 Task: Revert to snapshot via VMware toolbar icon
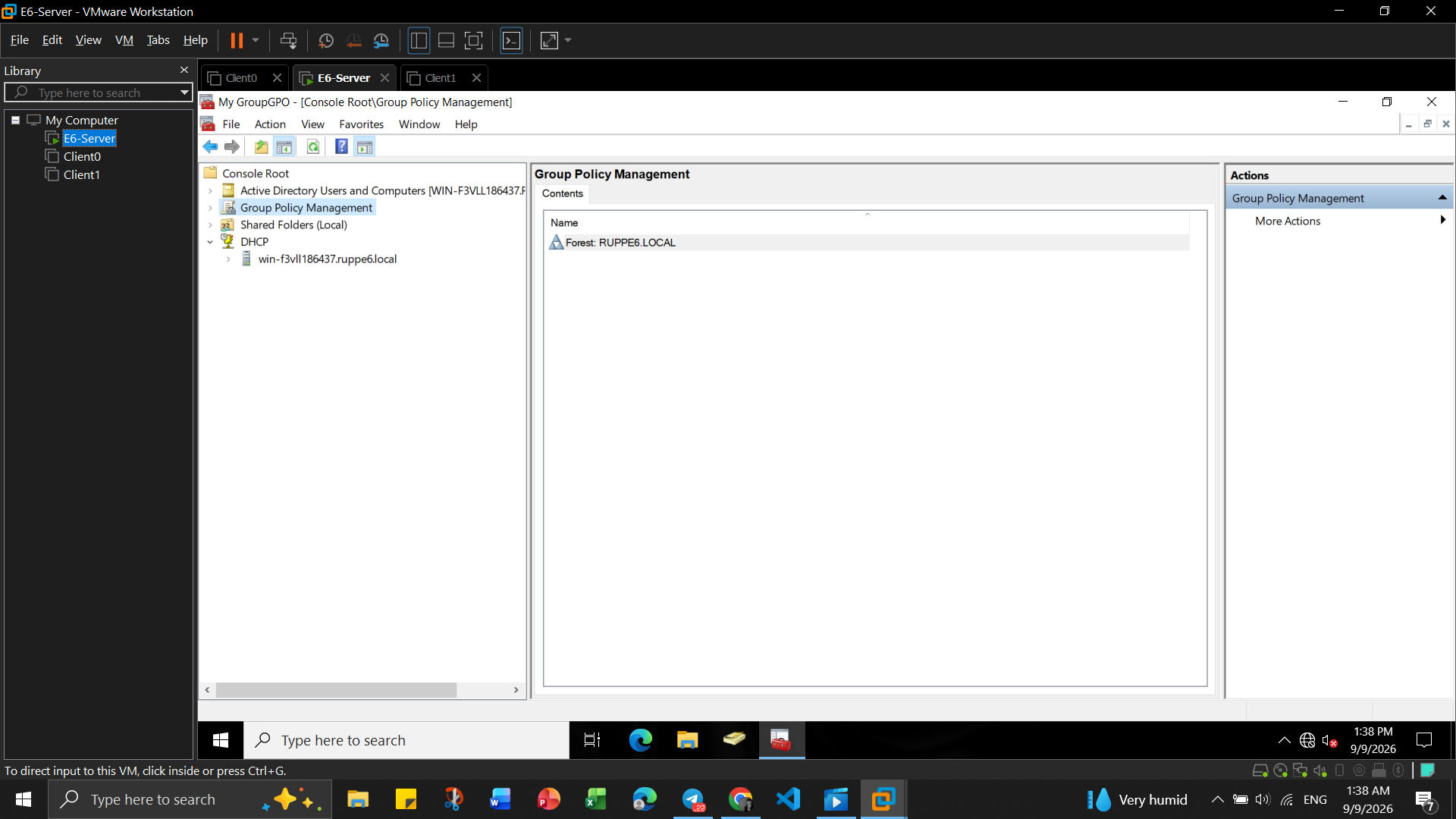(x=353, y=41)
